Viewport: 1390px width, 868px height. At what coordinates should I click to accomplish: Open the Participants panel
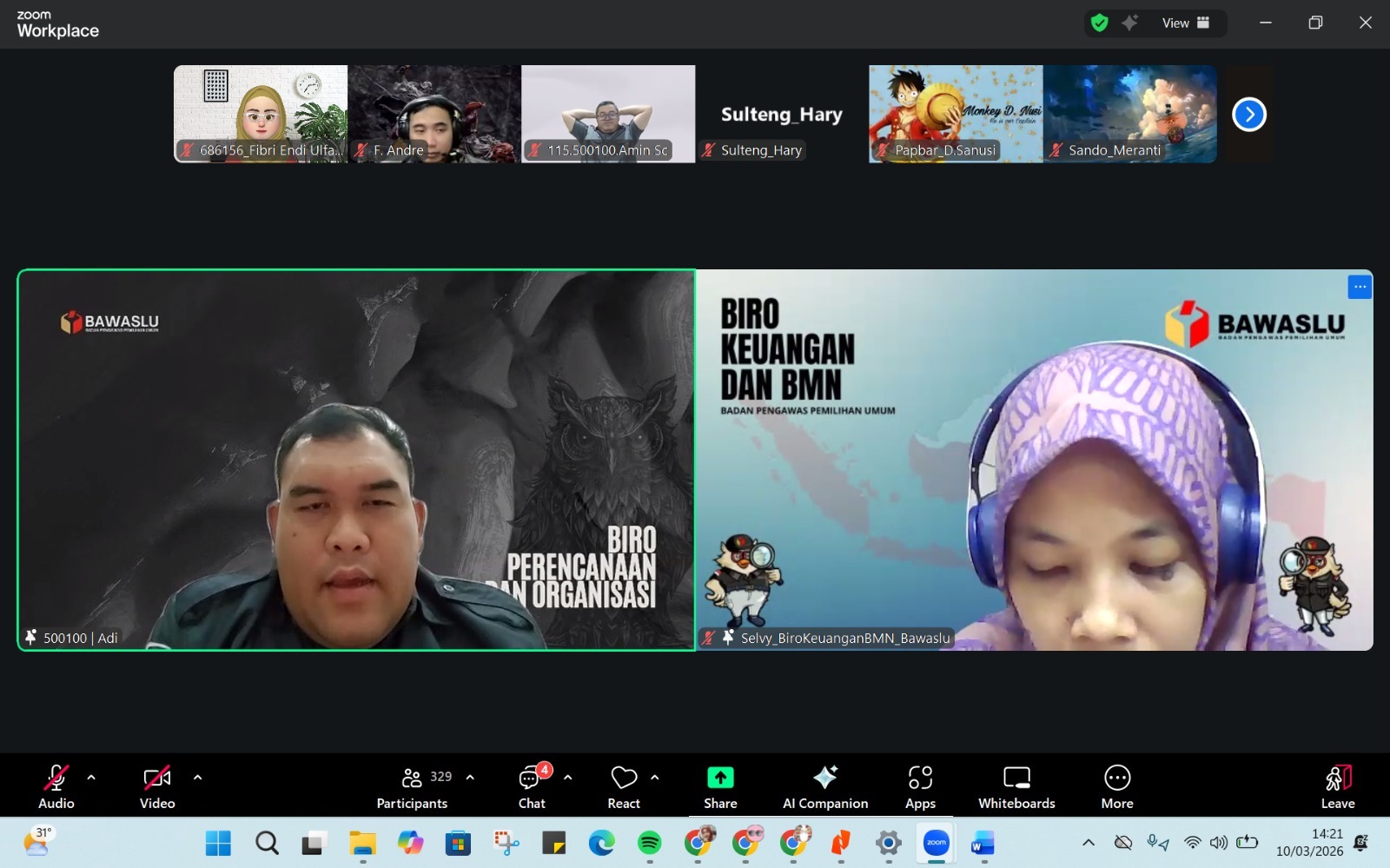click(413, 786)
